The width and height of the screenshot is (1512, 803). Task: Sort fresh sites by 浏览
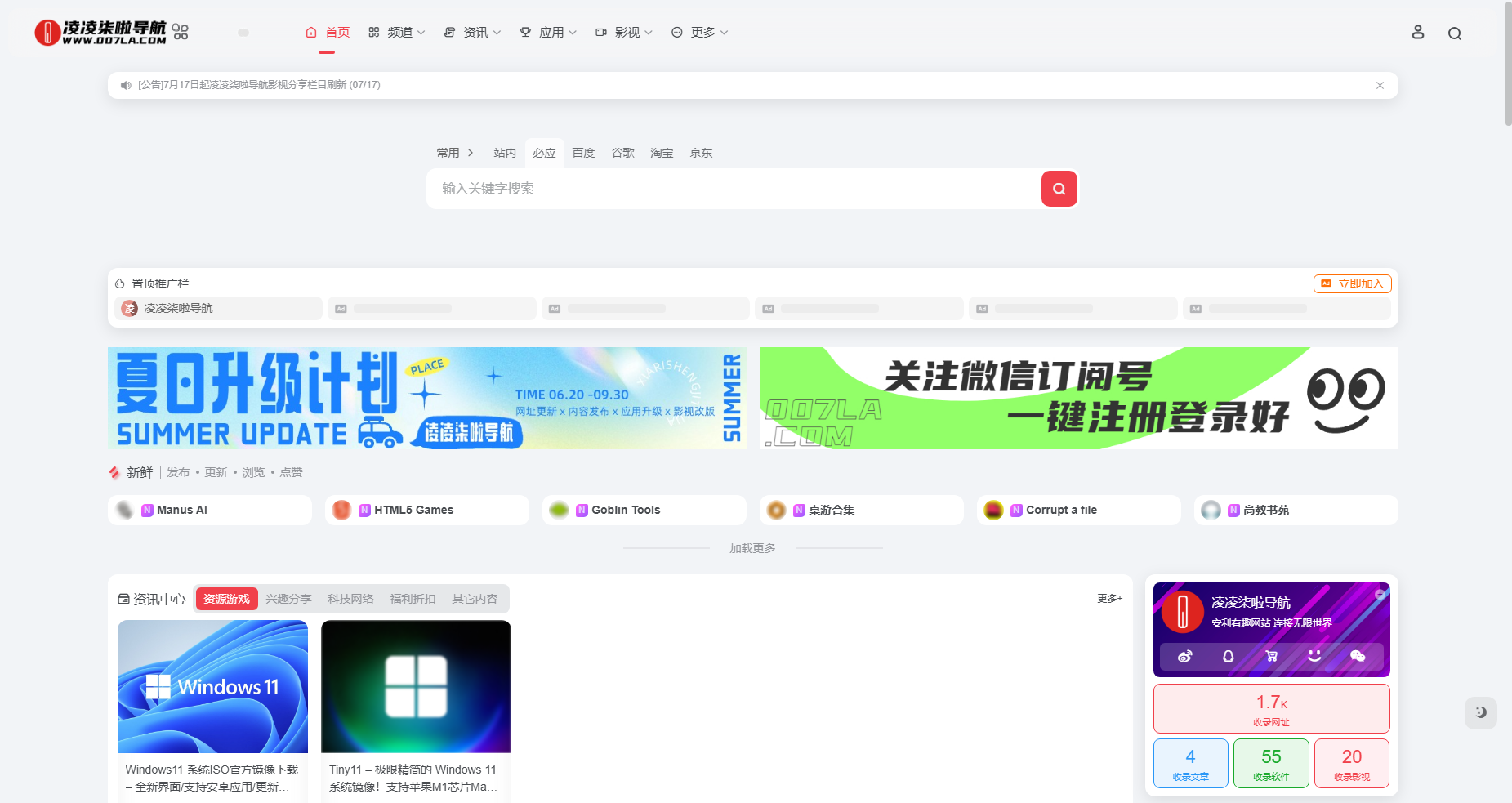[253, 472]
